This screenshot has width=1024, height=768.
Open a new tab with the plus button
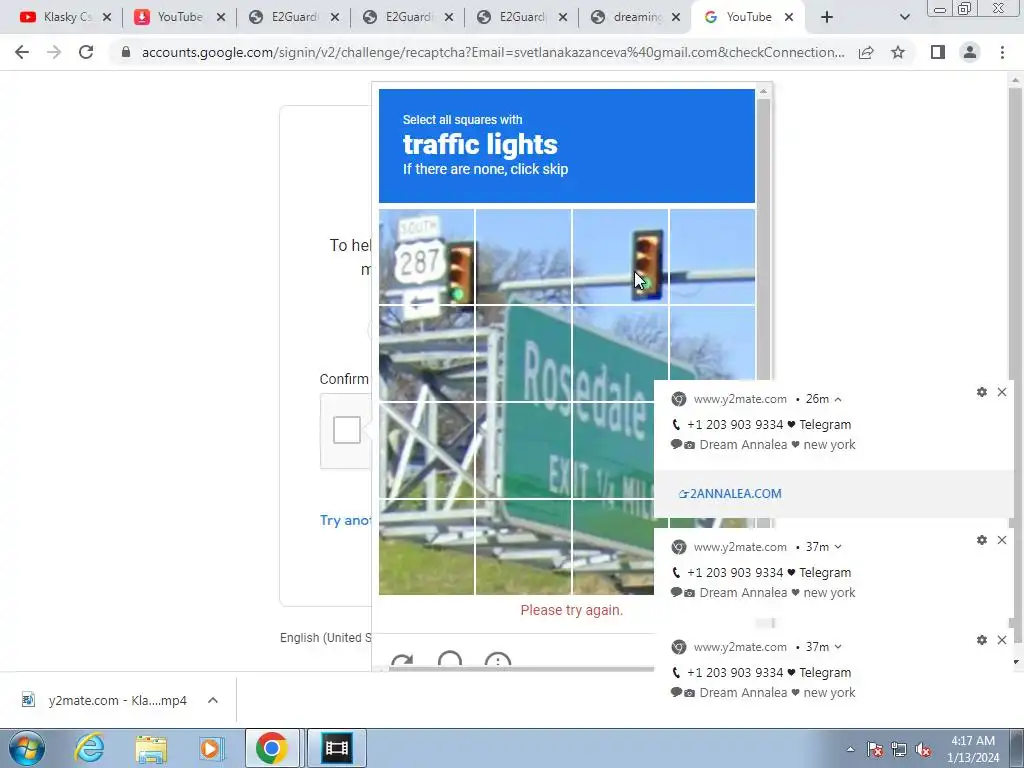[827, 17]
